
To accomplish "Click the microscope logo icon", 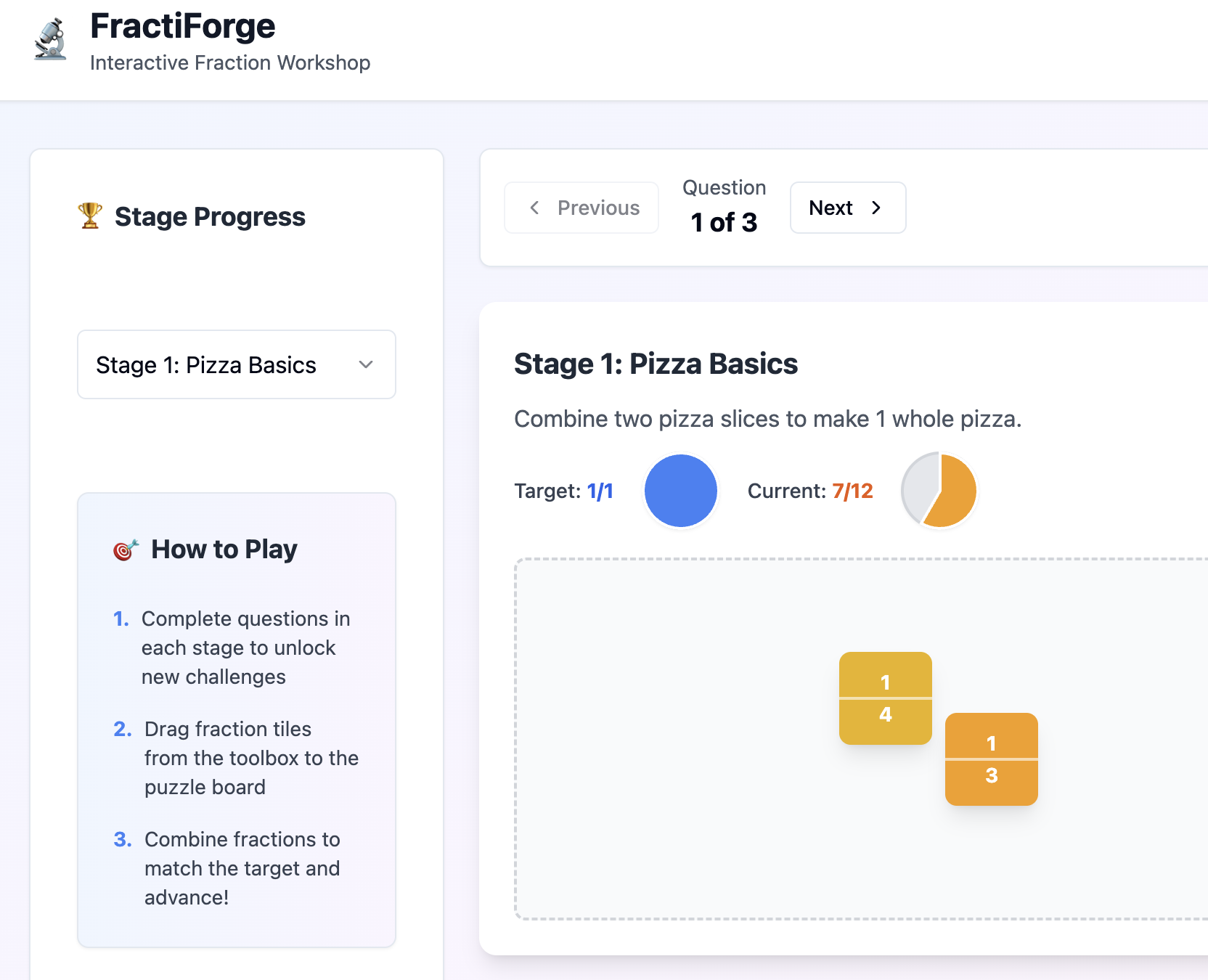I will [50, 40].
